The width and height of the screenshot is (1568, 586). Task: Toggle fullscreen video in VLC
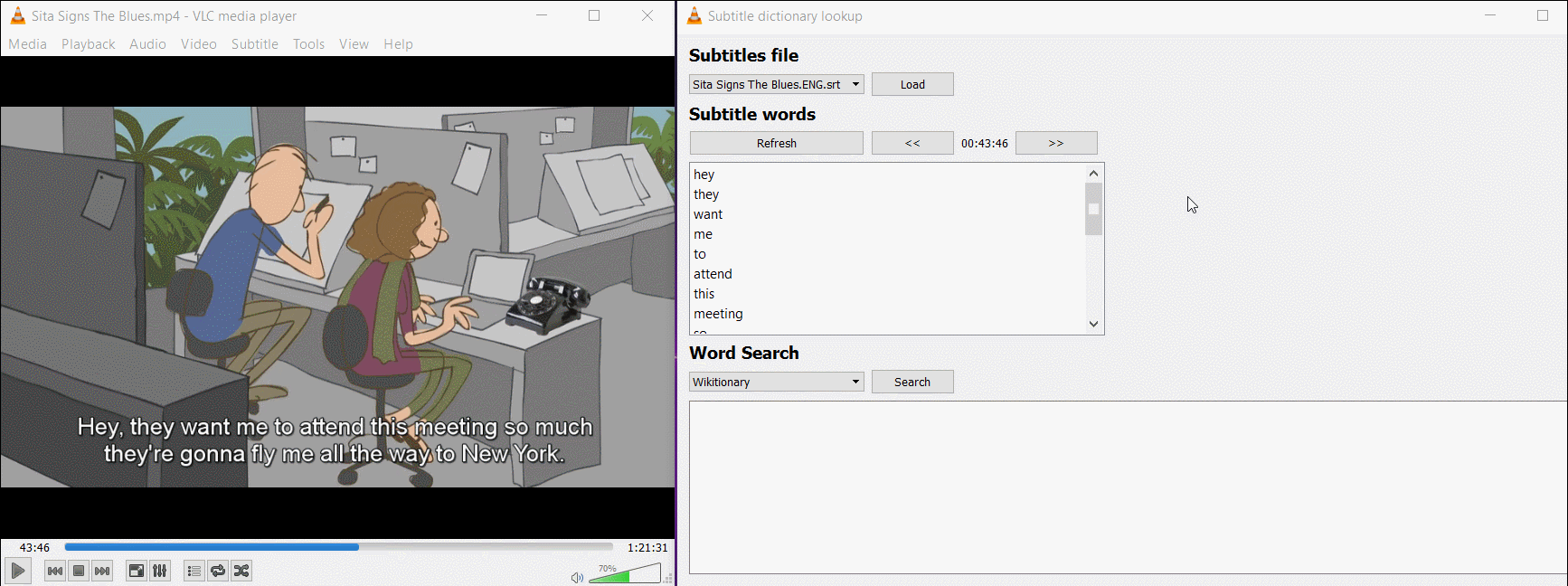tap(137, 571)
